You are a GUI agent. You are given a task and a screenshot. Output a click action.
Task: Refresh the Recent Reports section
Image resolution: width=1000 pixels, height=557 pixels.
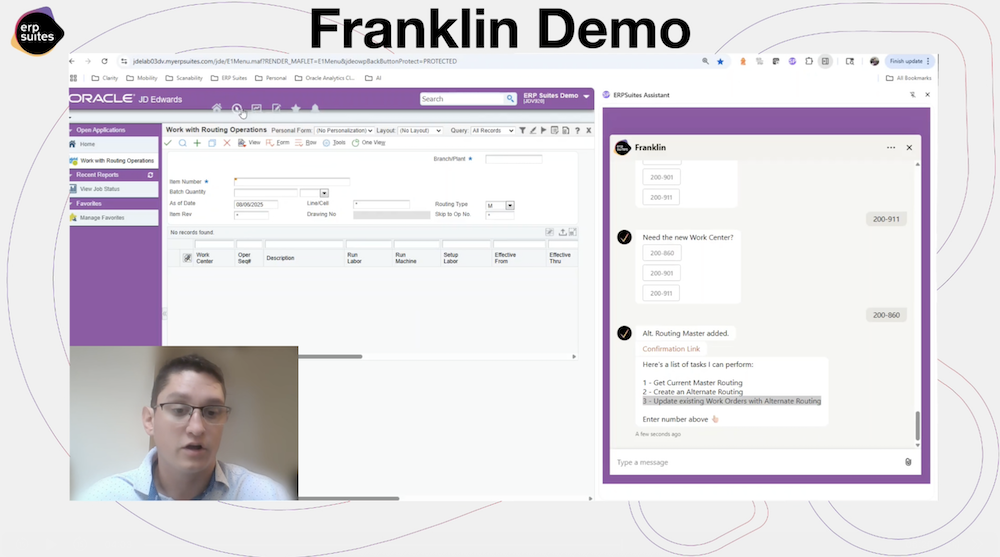[151, 175]
